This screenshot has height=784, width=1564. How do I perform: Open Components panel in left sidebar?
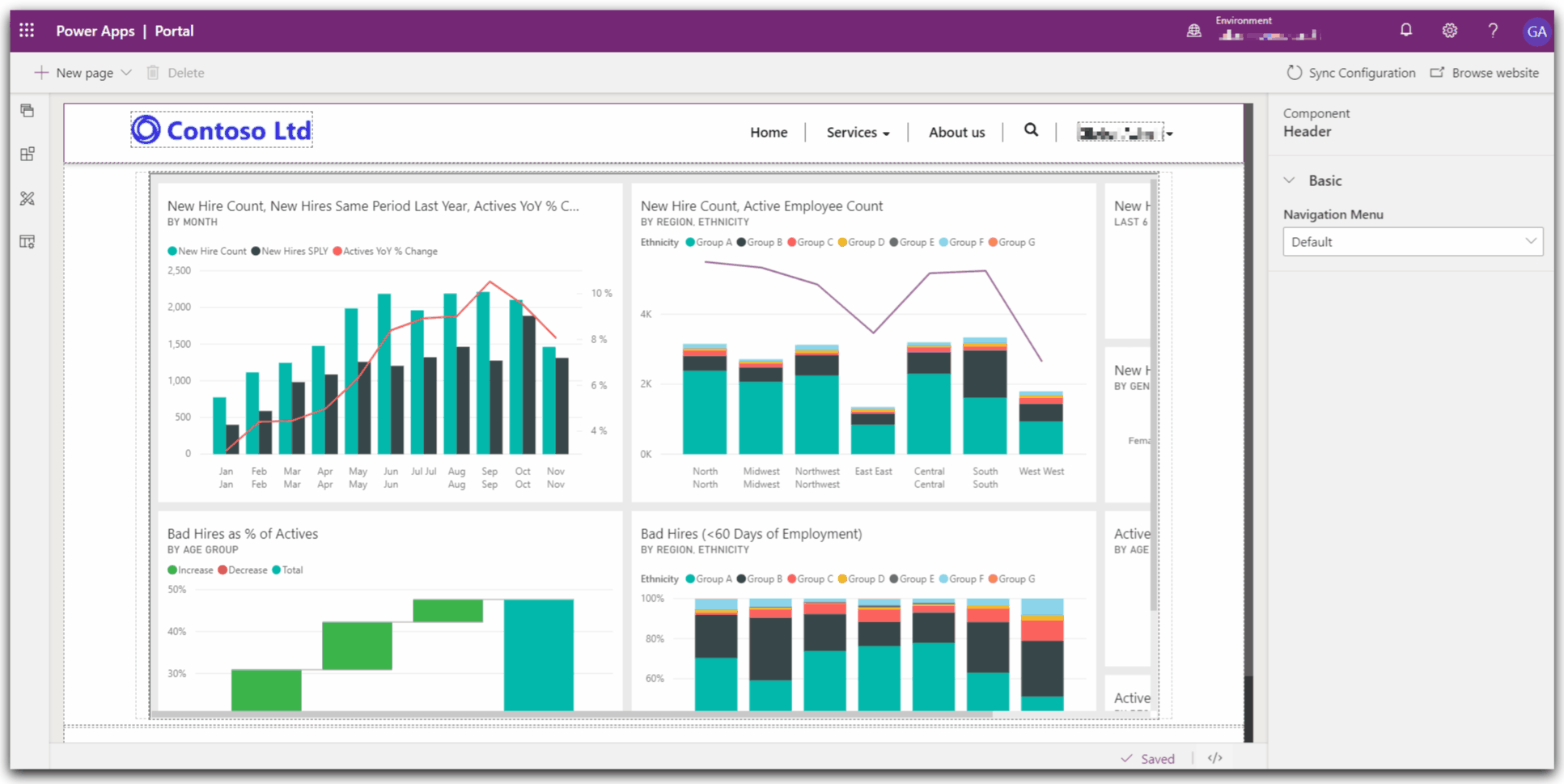point(28,155)
